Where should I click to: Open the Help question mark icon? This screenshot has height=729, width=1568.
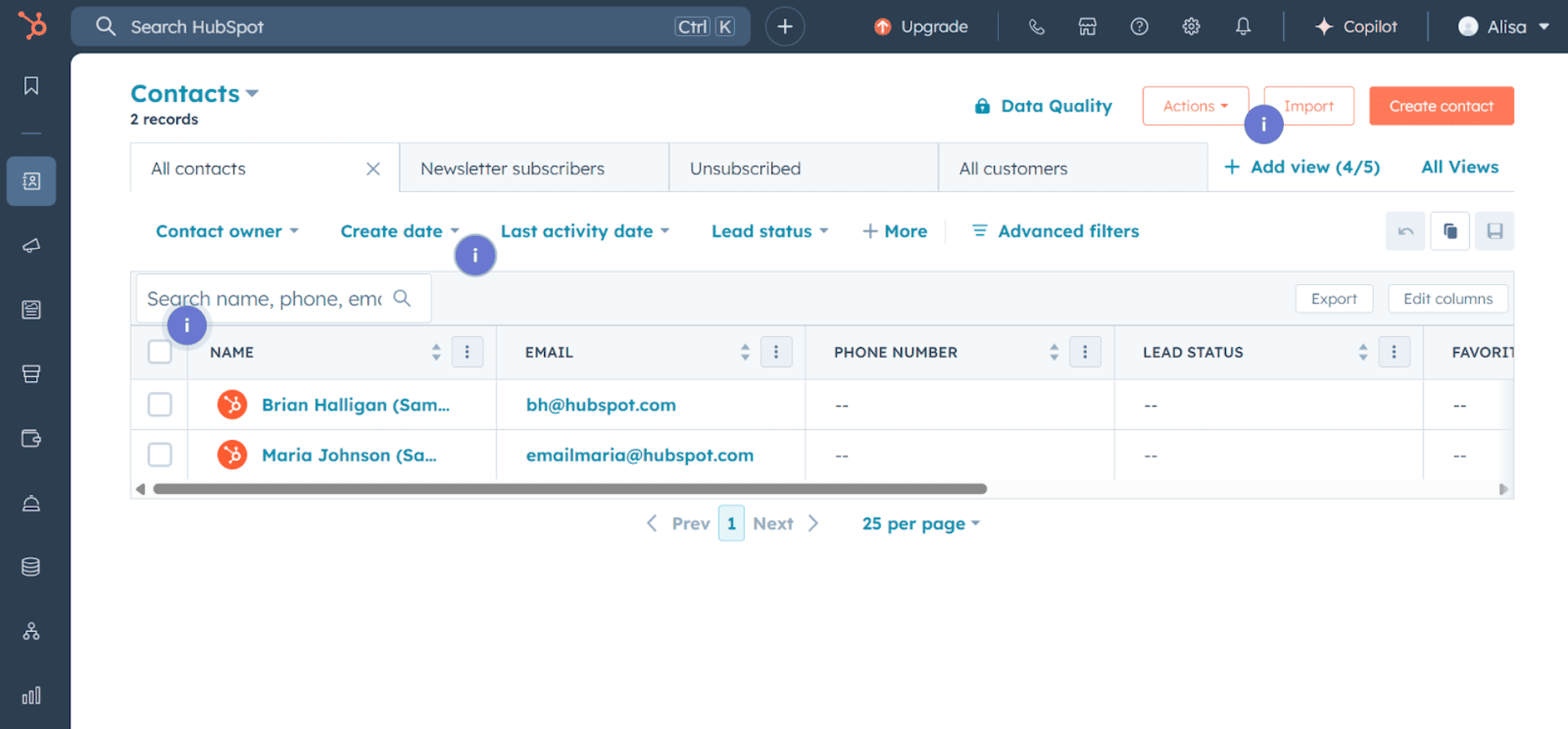point(1139,26)
